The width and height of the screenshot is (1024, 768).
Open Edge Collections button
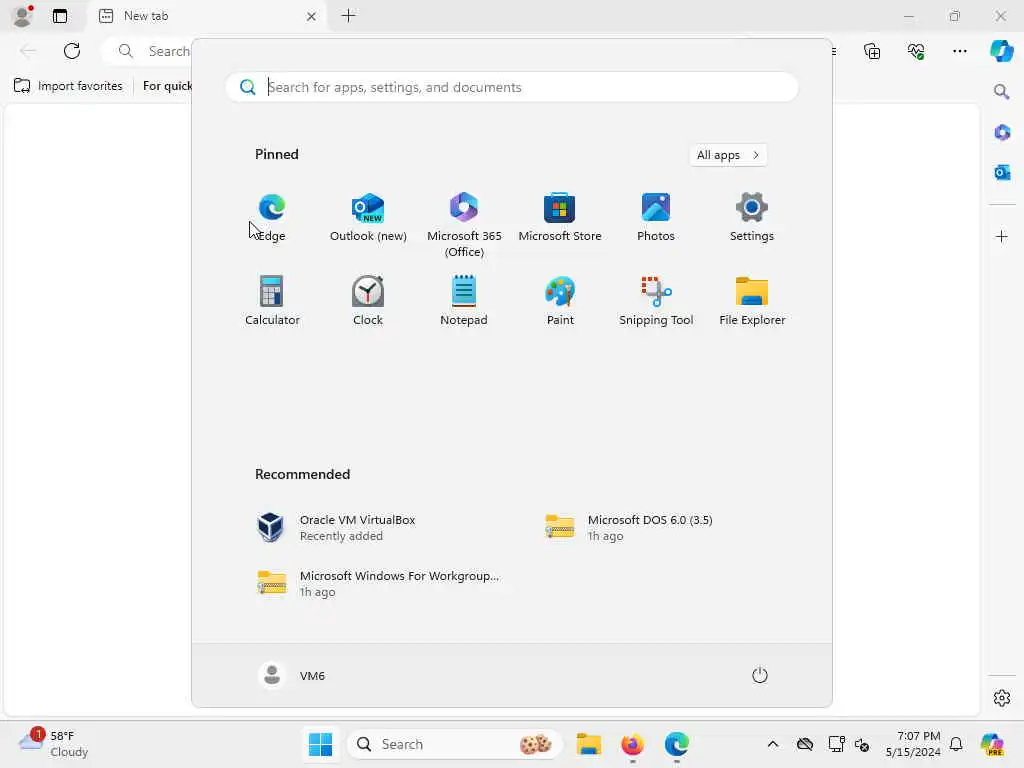(872, 51)
